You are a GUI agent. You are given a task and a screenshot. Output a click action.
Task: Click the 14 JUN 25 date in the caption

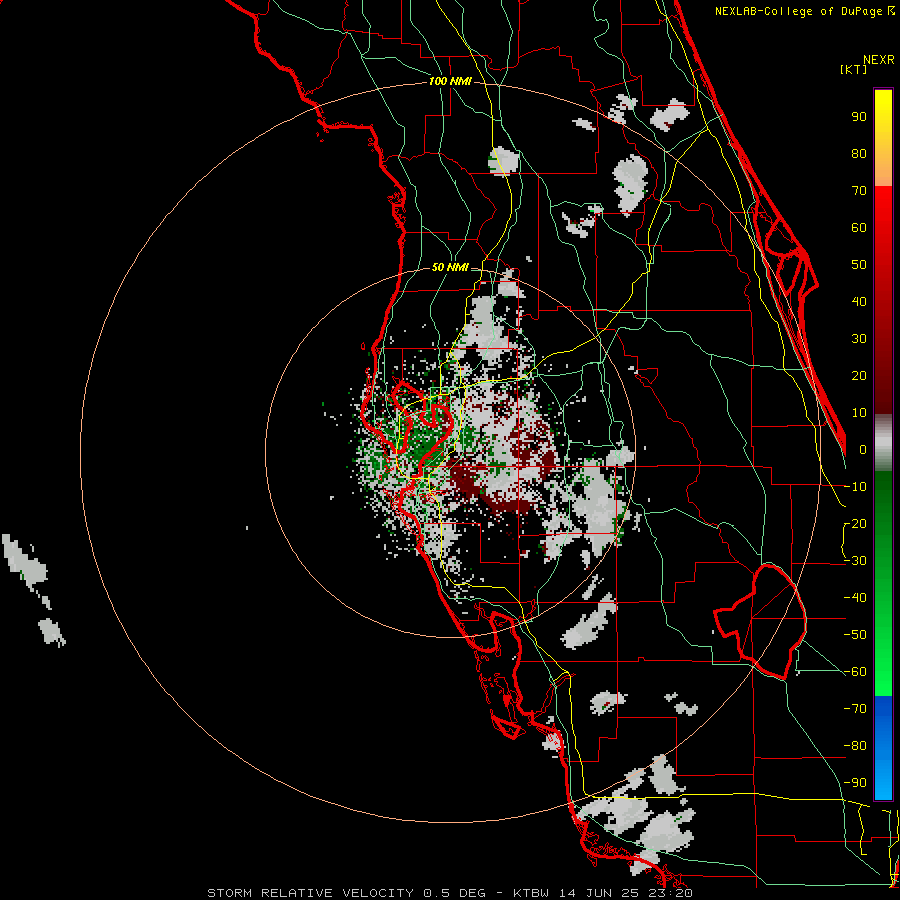point(601,893)
